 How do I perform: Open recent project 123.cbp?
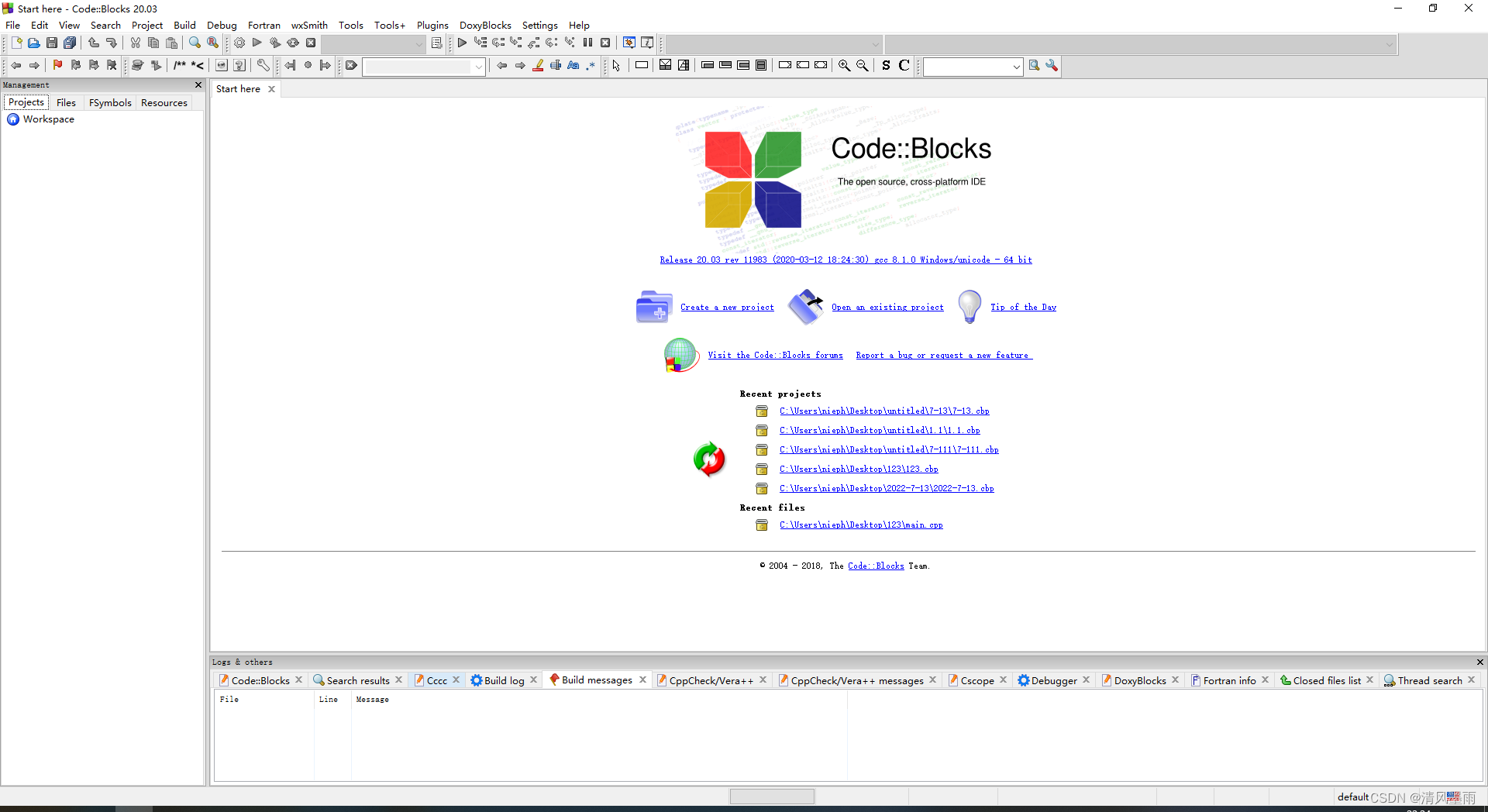click(x=859, y=470)
